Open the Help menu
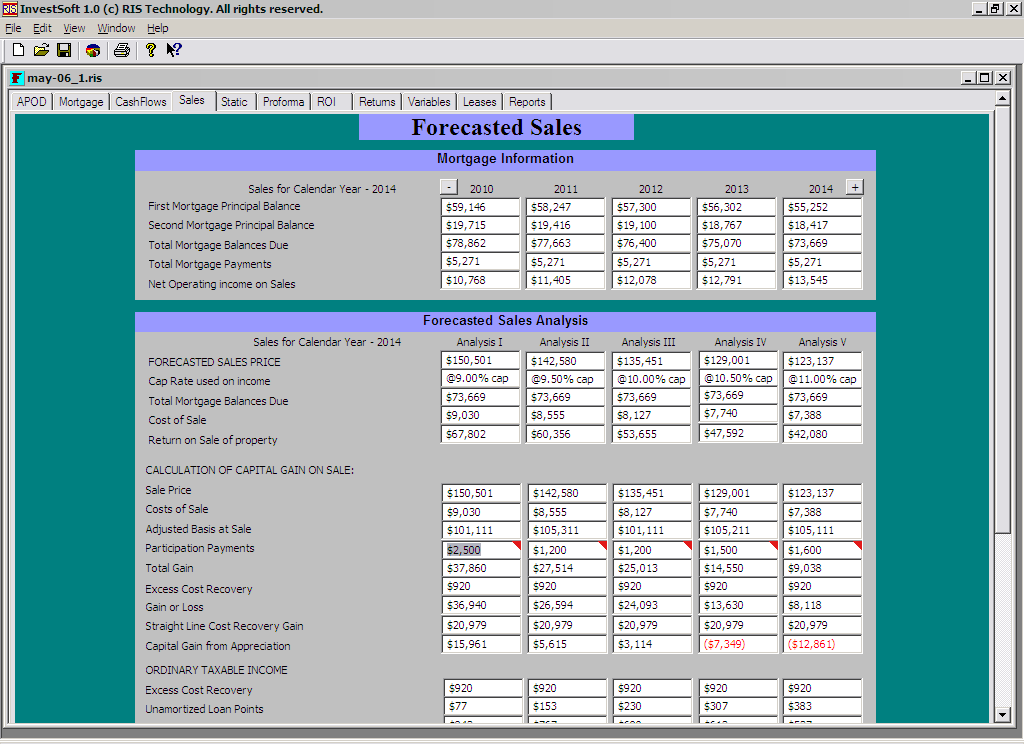Image resolution: width=1024 pixels, height=744 pixels. (157, 28)
